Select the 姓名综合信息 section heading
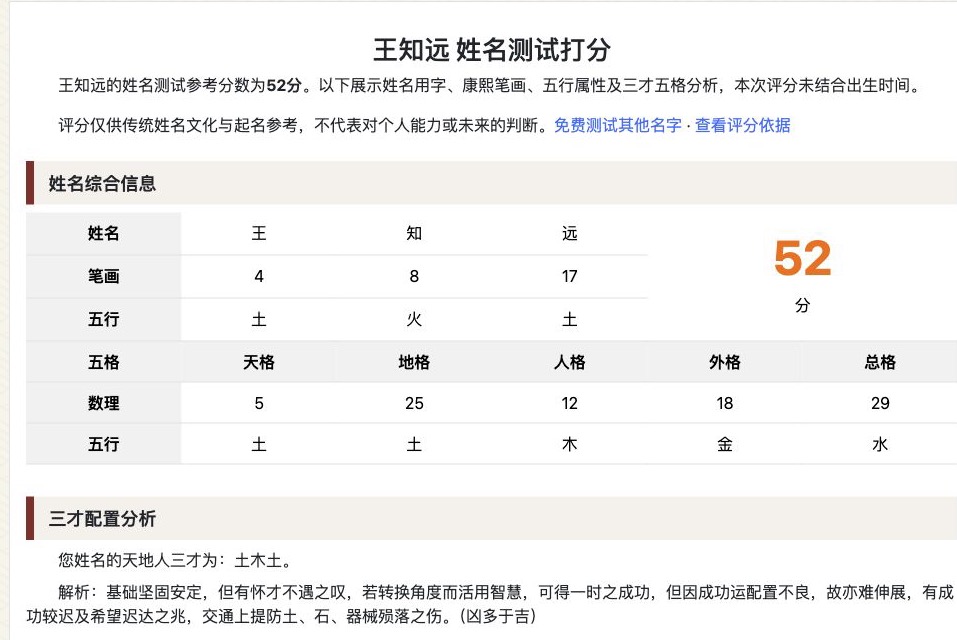 click(102, 183)
